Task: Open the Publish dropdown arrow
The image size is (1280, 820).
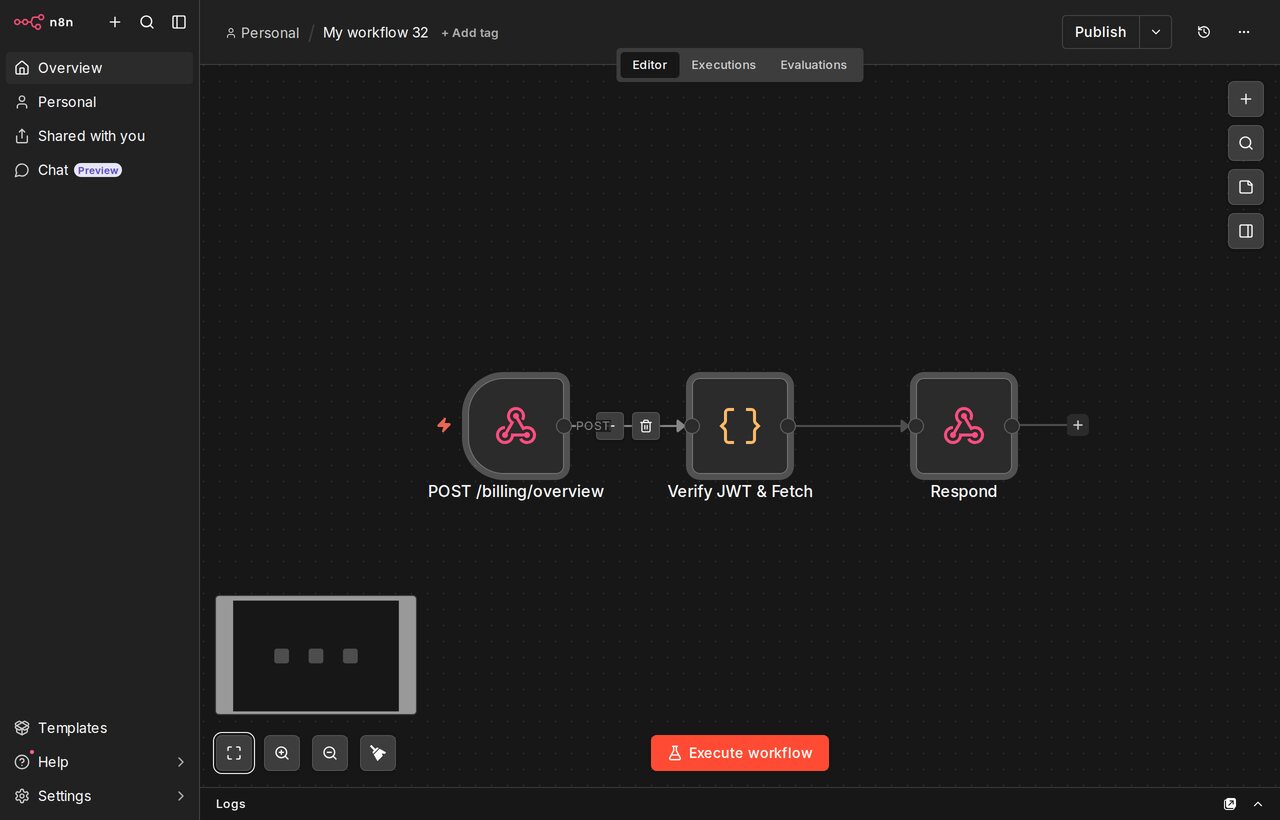Action: pyautogui.click(x=1156, y=32)
